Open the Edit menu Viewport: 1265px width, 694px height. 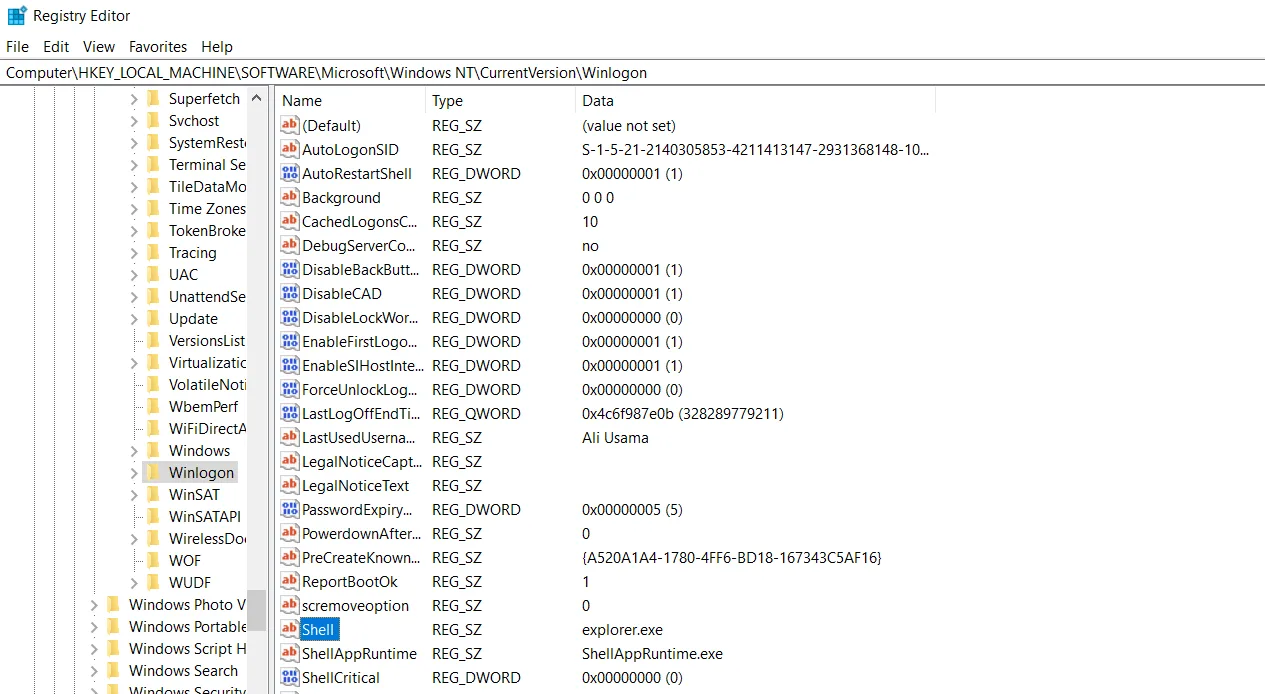(x=55, y=46)
